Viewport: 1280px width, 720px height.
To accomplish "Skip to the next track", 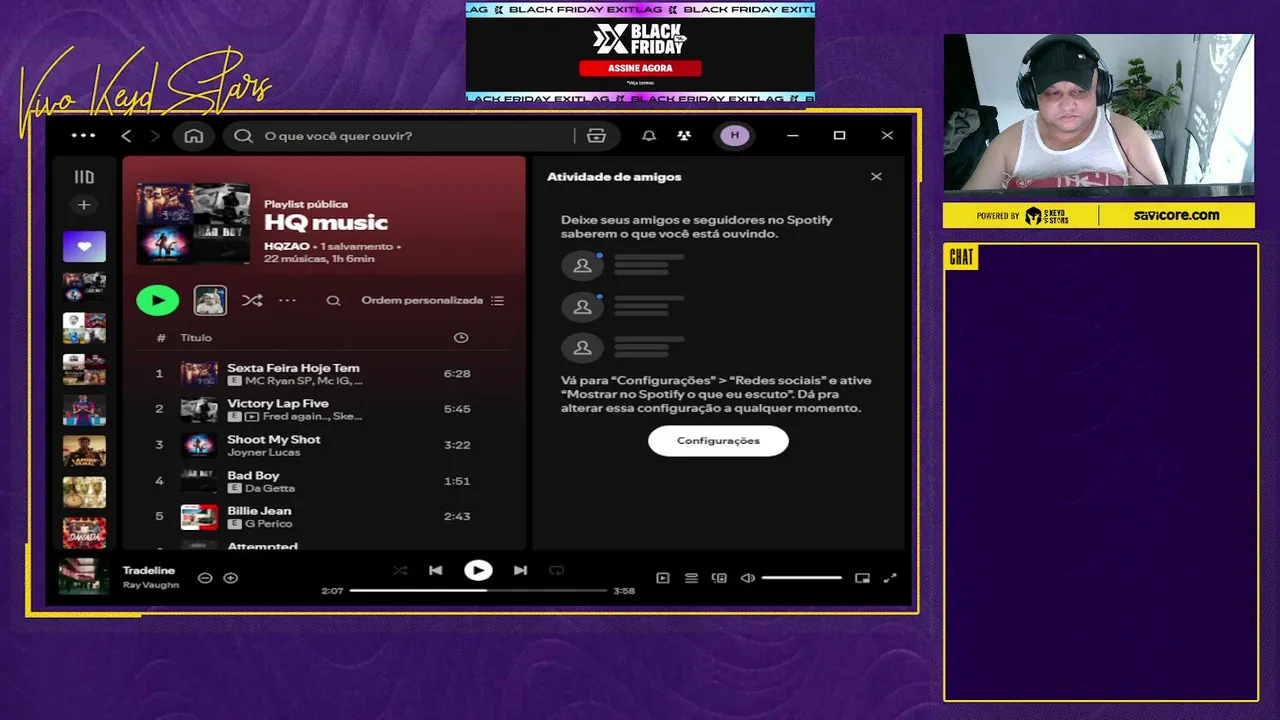I will pos(520,571).
